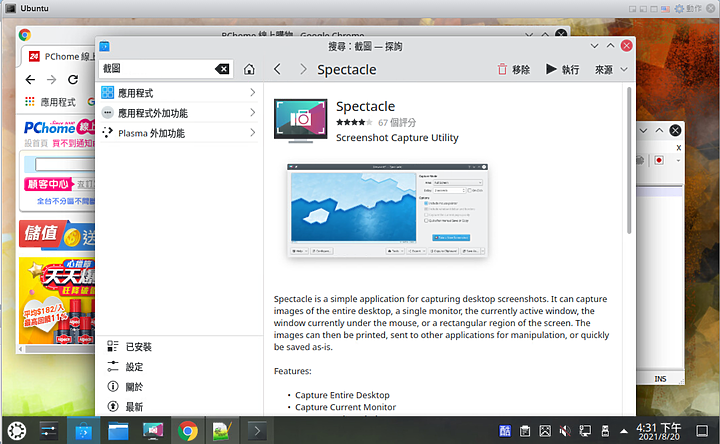This screenshot has width=720, height=444.
Task: Click the show desktop button in taskbar
Action: pyautogui.click(x=702, y=431)
